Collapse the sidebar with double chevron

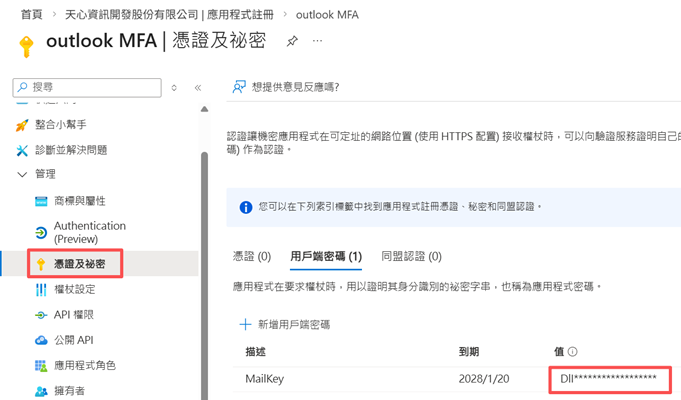point(198,88)
